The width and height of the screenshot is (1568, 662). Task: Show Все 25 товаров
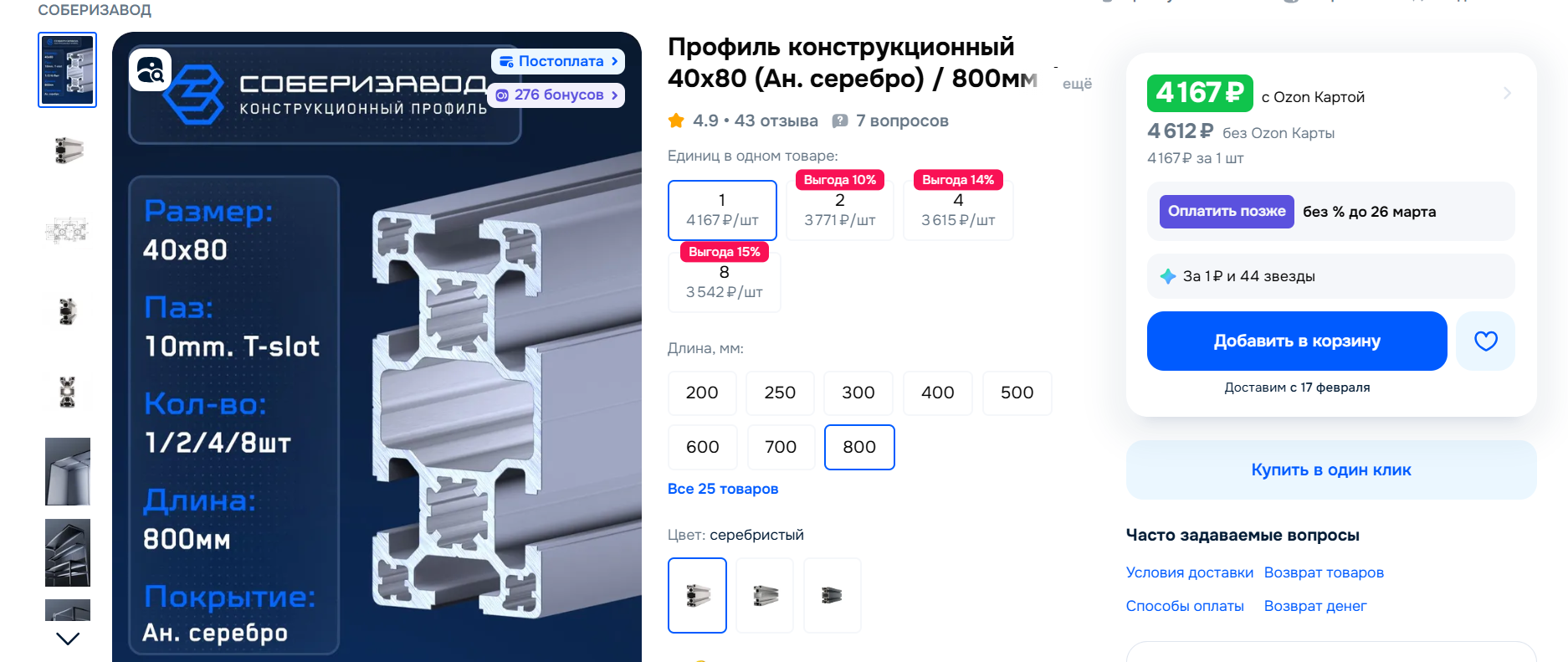click(x=723, y=489)
